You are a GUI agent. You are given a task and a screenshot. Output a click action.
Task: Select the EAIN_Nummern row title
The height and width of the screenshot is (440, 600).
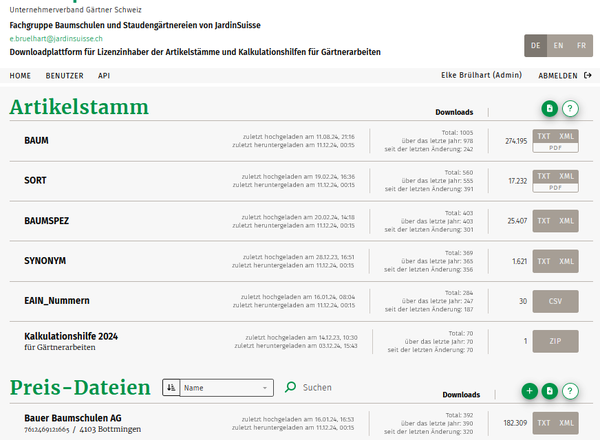tap(57, 301)
